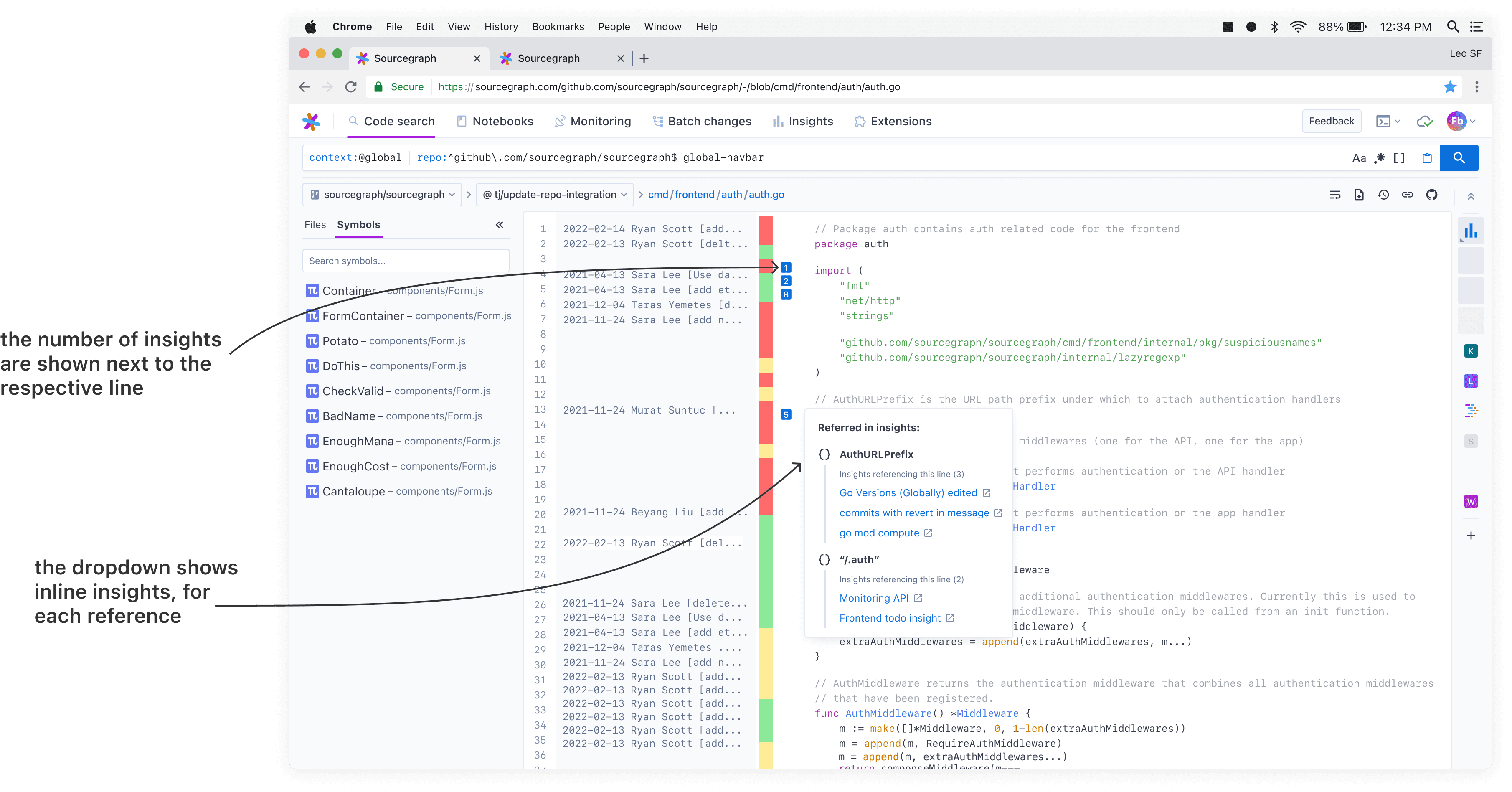Screen dimensions: 1512x792
Task: Copy the query using the clipboard icon
Action: pyautogui.click(x=1427, y=158)
